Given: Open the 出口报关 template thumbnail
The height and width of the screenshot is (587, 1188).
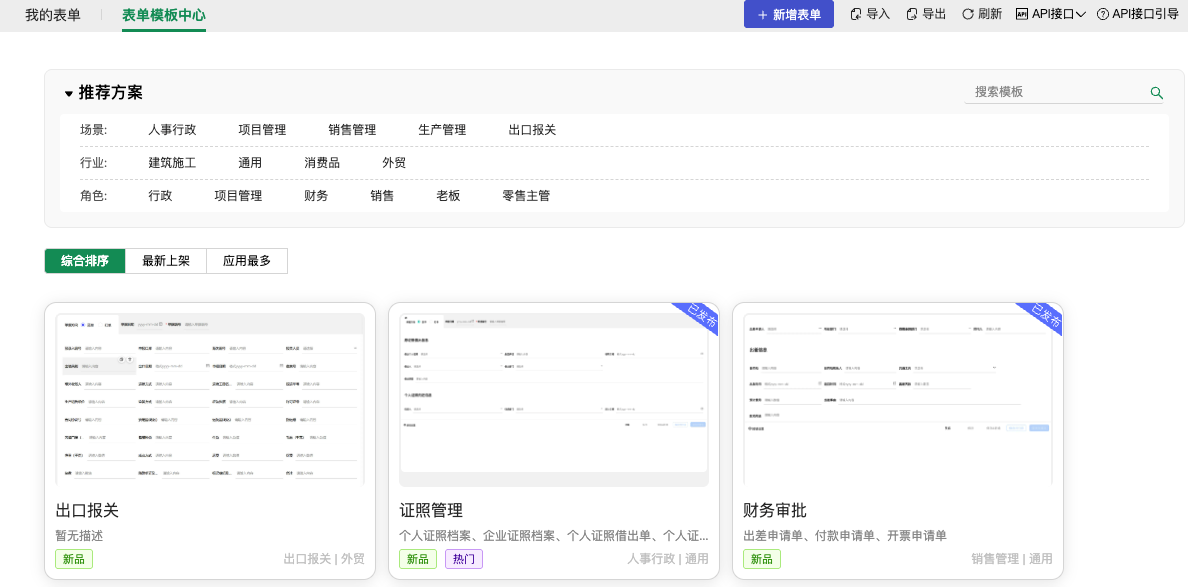Looking at the screenshot, I should 210,399.
